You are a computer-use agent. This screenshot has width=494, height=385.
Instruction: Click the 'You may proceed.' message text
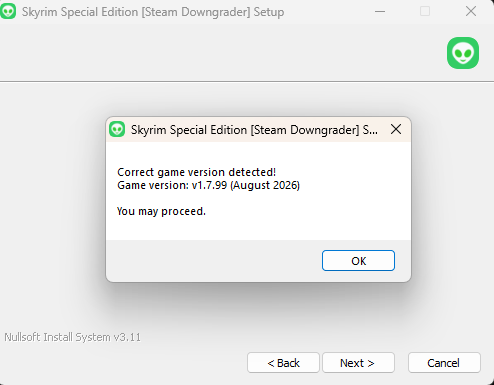161,211
